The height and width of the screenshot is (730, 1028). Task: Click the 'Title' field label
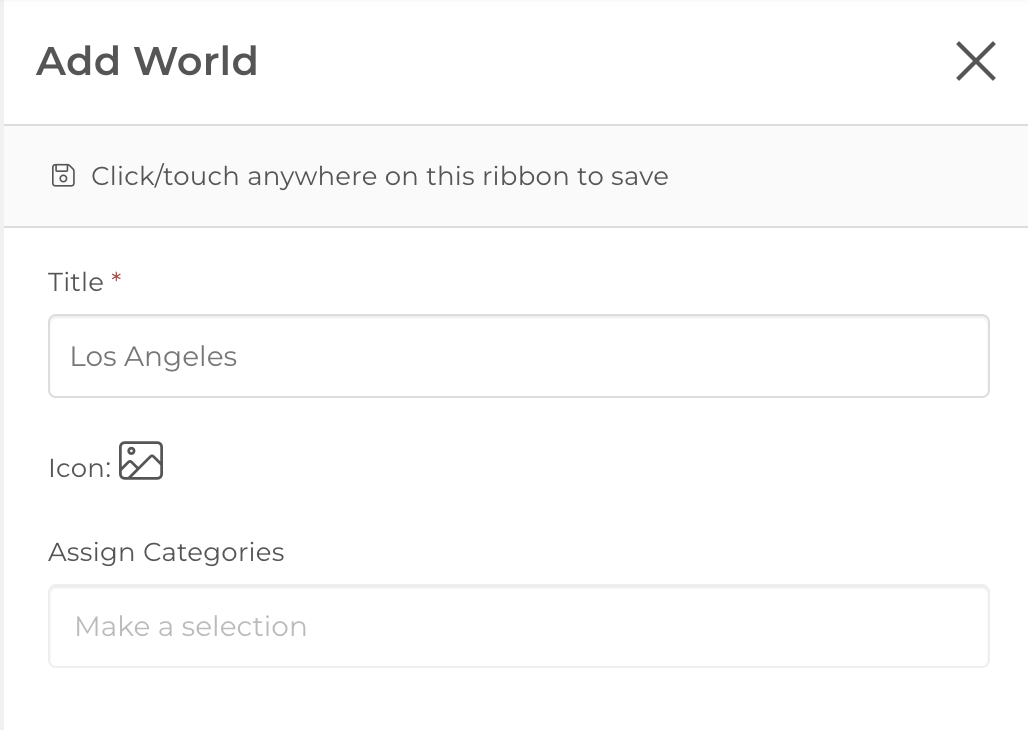coord(76,282)
